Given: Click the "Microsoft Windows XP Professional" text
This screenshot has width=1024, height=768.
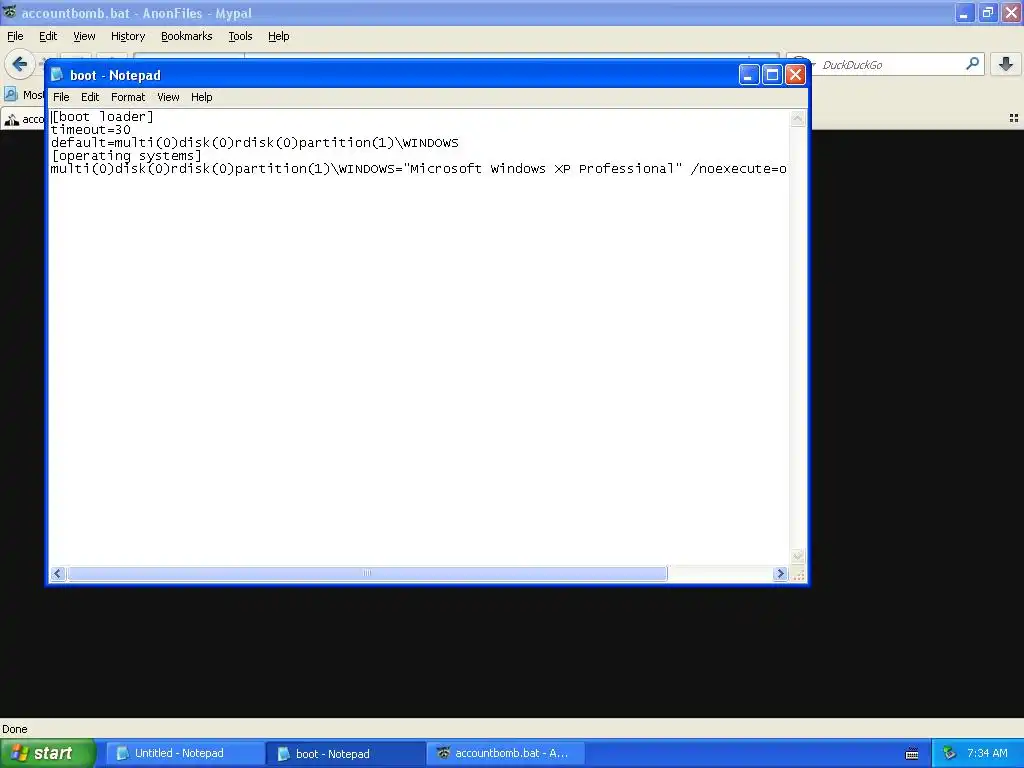Looking at the screenshot, I should tap(543, 168).
